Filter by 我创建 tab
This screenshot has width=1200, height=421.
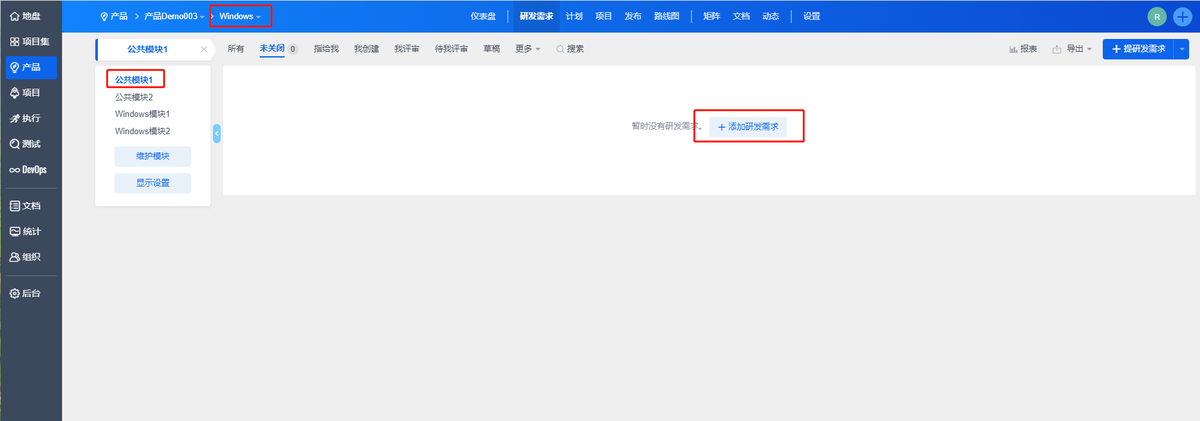[367, 48]
